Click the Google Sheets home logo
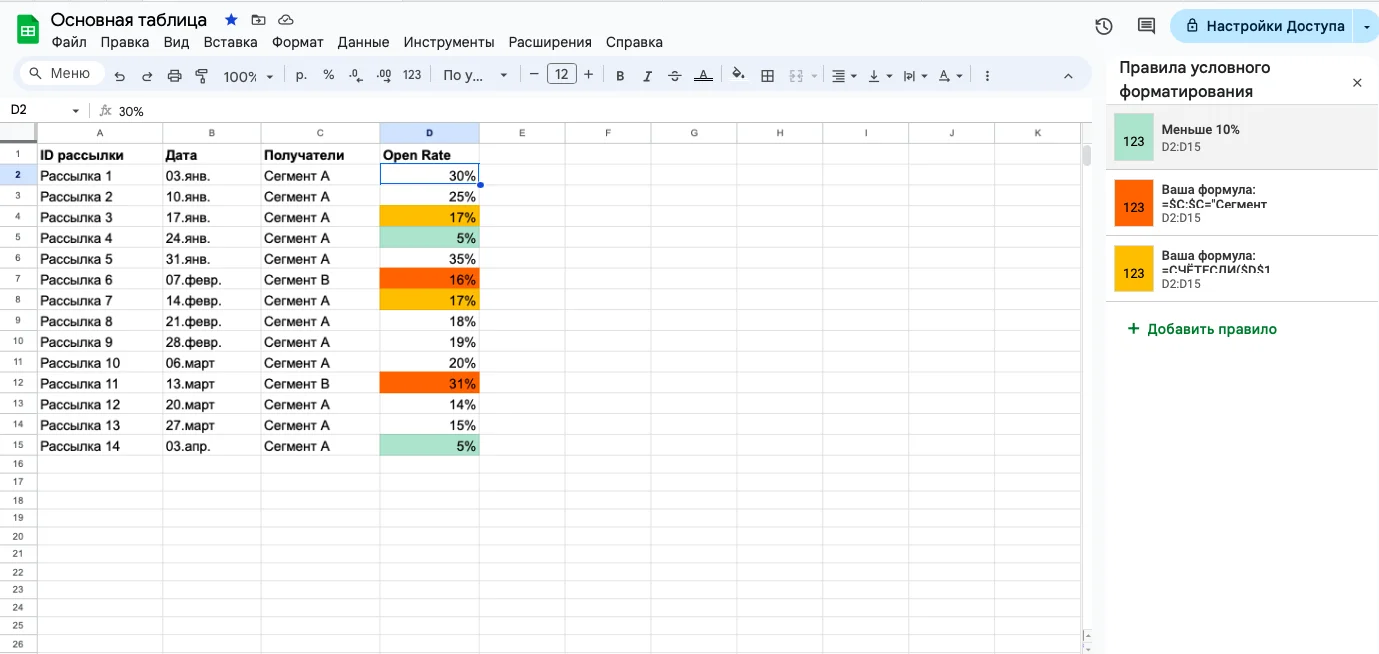 [28, 30]
